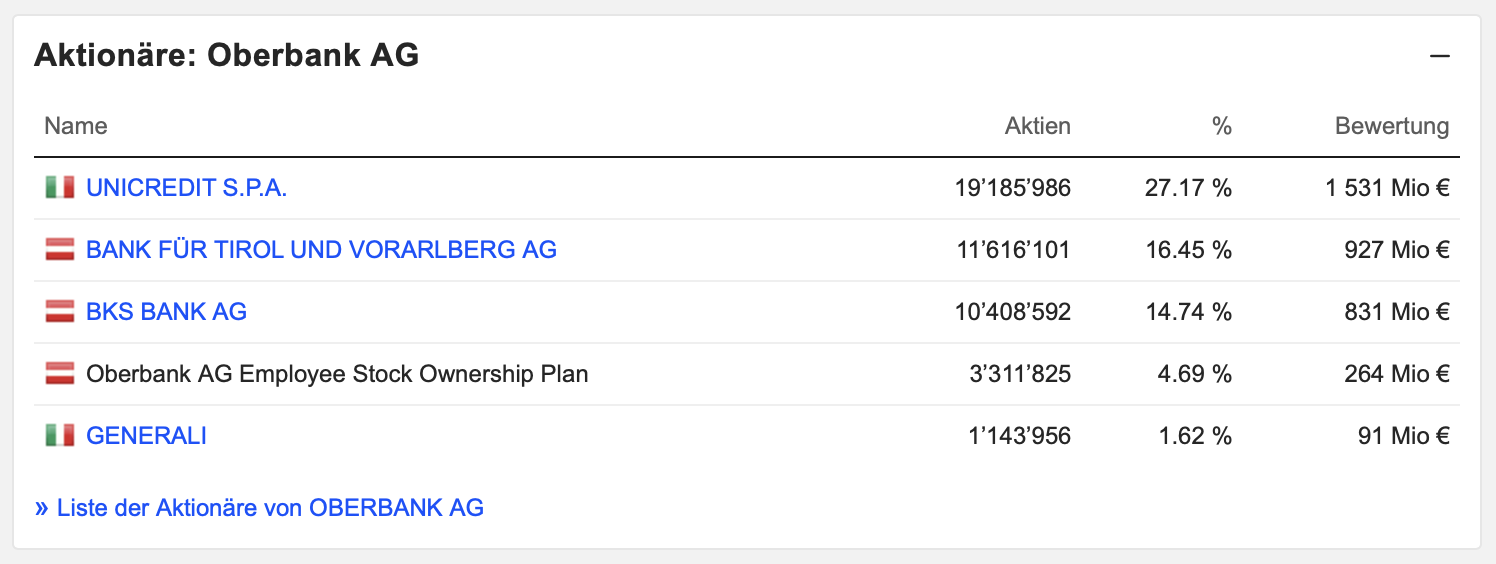
Task: Click the panel title Aktionäre: Oberbank AG
Action: point(226,56)
